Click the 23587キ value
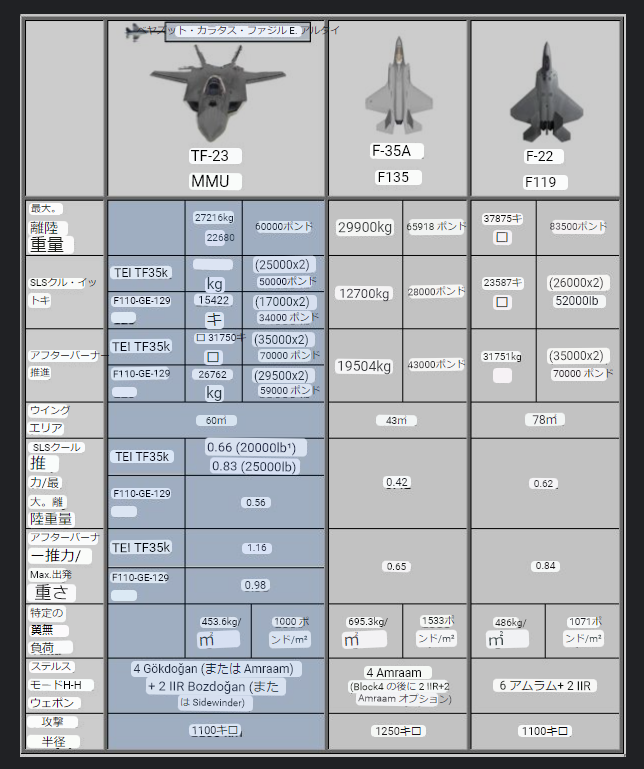The image size is (644, 769). [x=502, y=283]
